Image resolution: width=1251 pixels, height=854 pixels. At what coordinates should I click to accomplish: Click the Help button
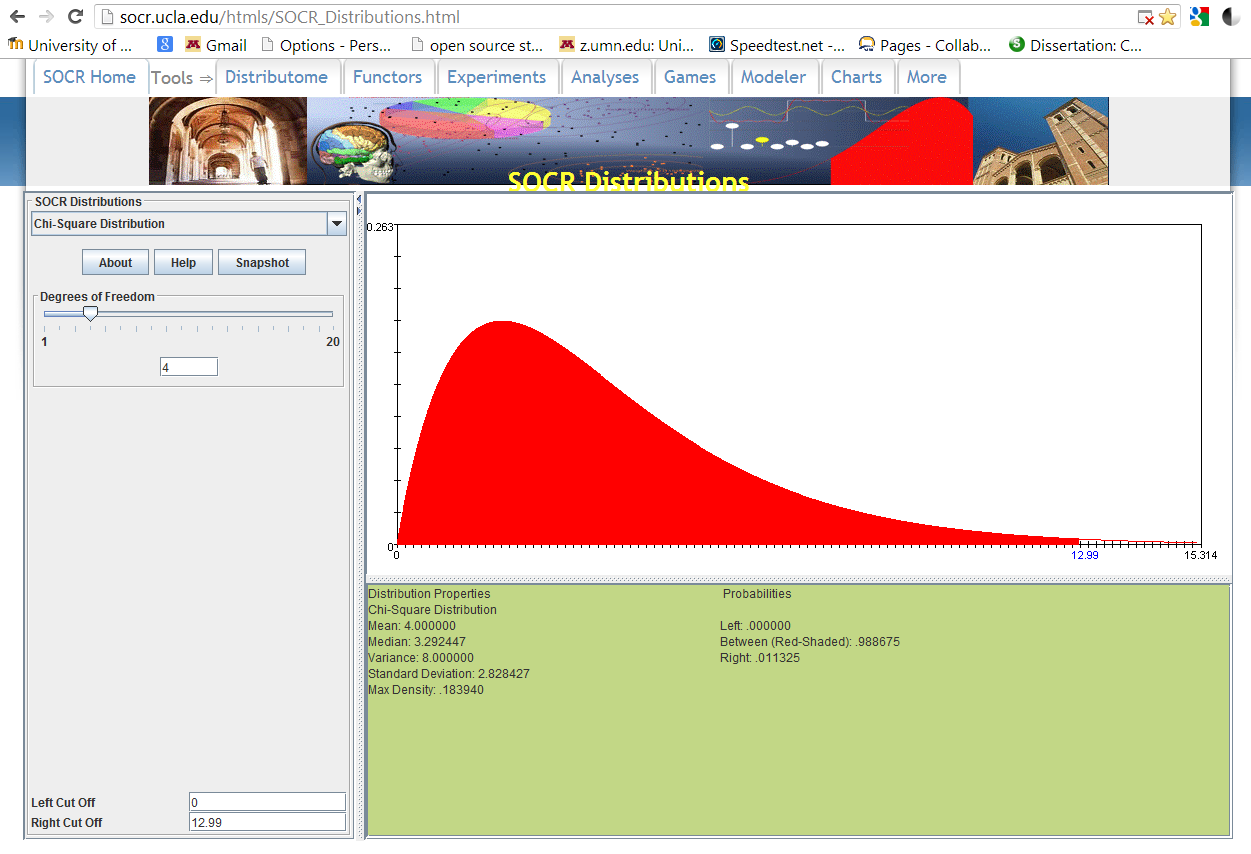click(183, 263)
